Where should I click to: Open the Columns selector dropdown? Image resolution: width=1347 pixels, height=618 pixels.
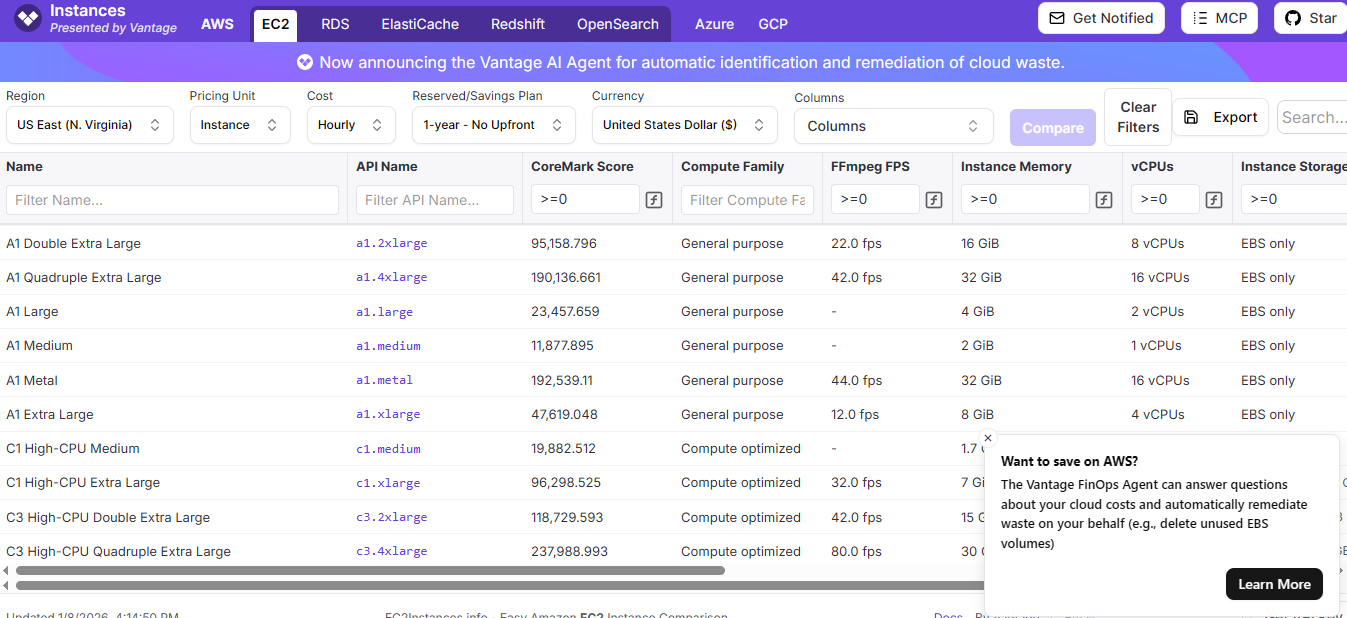(893, 126)
